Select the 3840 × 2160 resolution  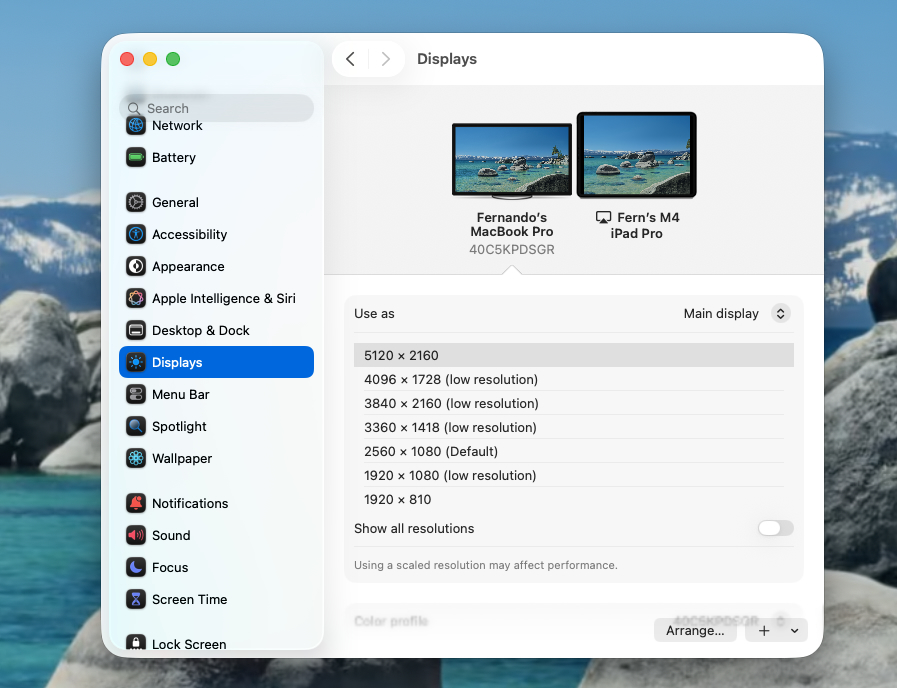point(451,403)
